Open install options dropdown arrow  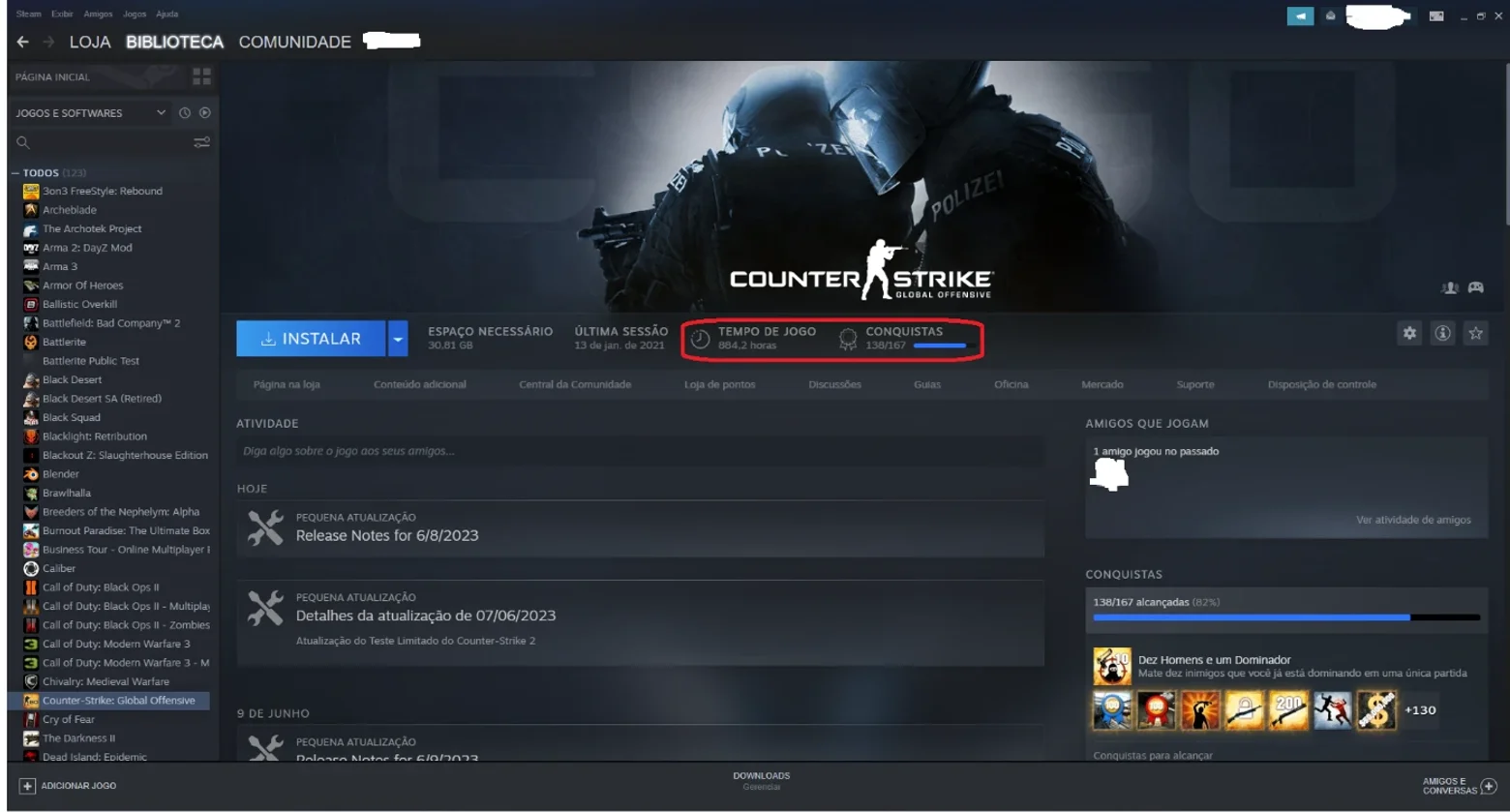[x=397, y=339]
